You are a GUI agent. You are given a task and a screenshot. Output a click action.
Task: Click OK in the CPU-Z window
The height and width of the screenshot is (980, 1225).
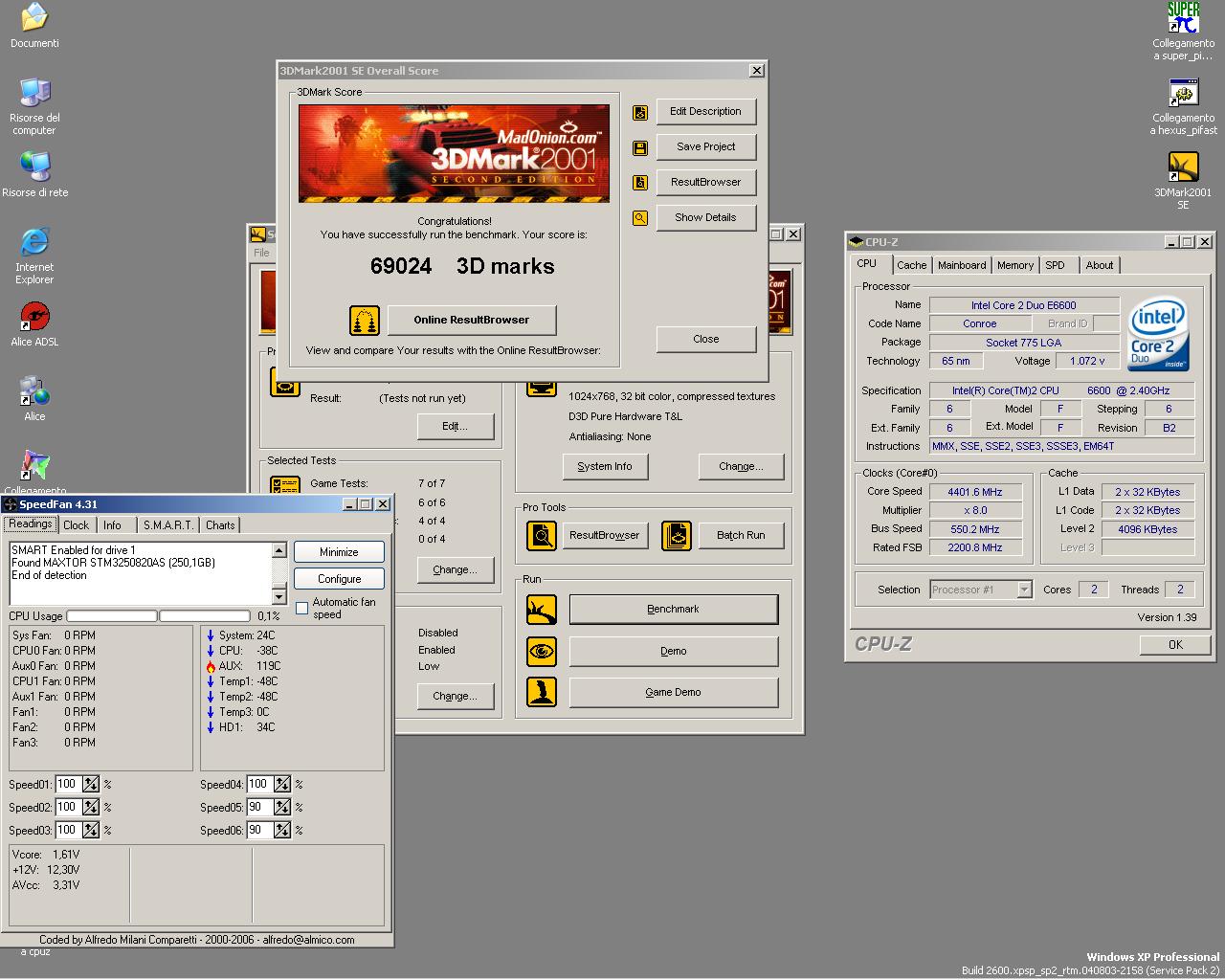tap(1175, 645)
